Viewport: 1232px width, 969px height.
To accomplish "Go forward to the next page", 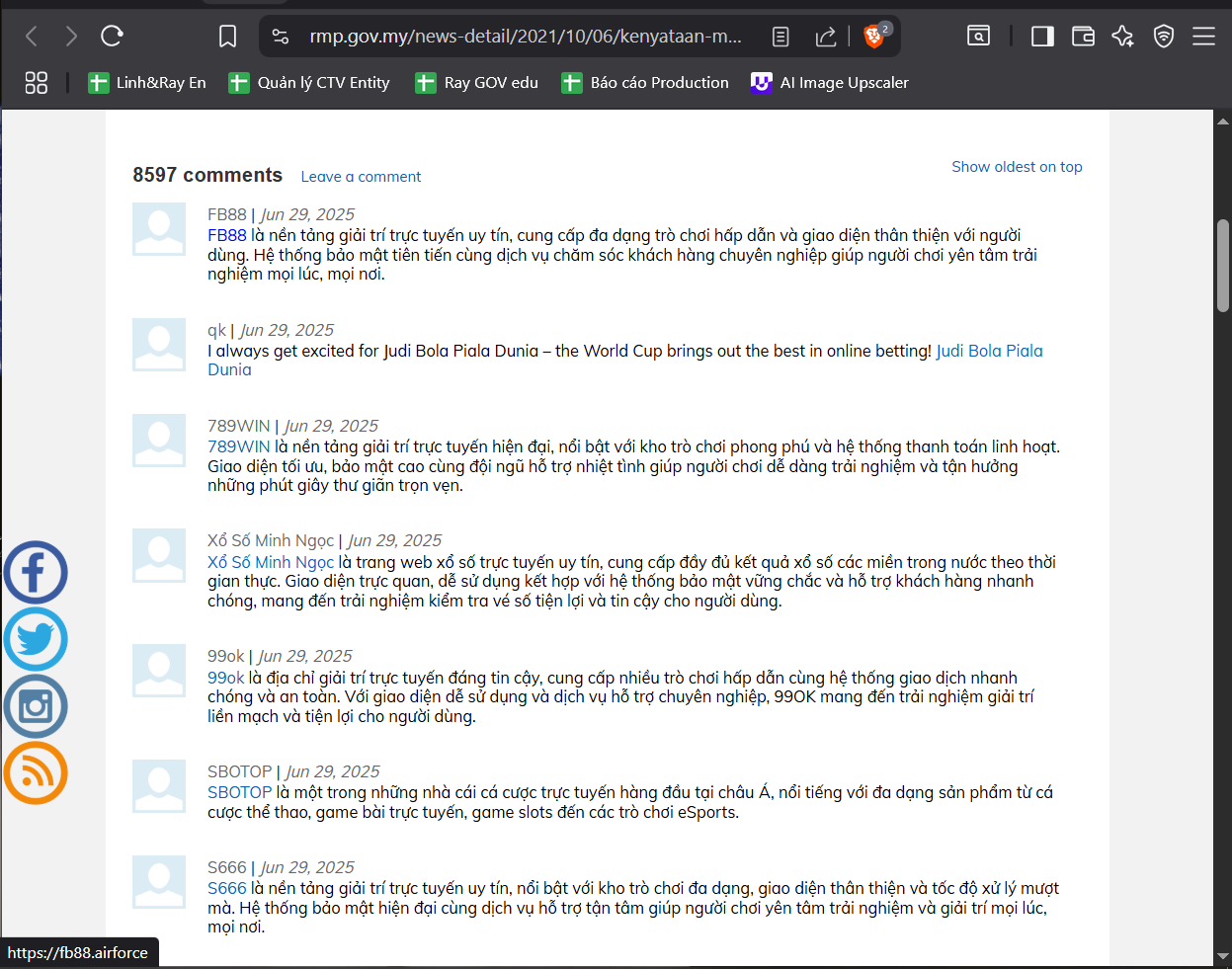I will [71, 37].
